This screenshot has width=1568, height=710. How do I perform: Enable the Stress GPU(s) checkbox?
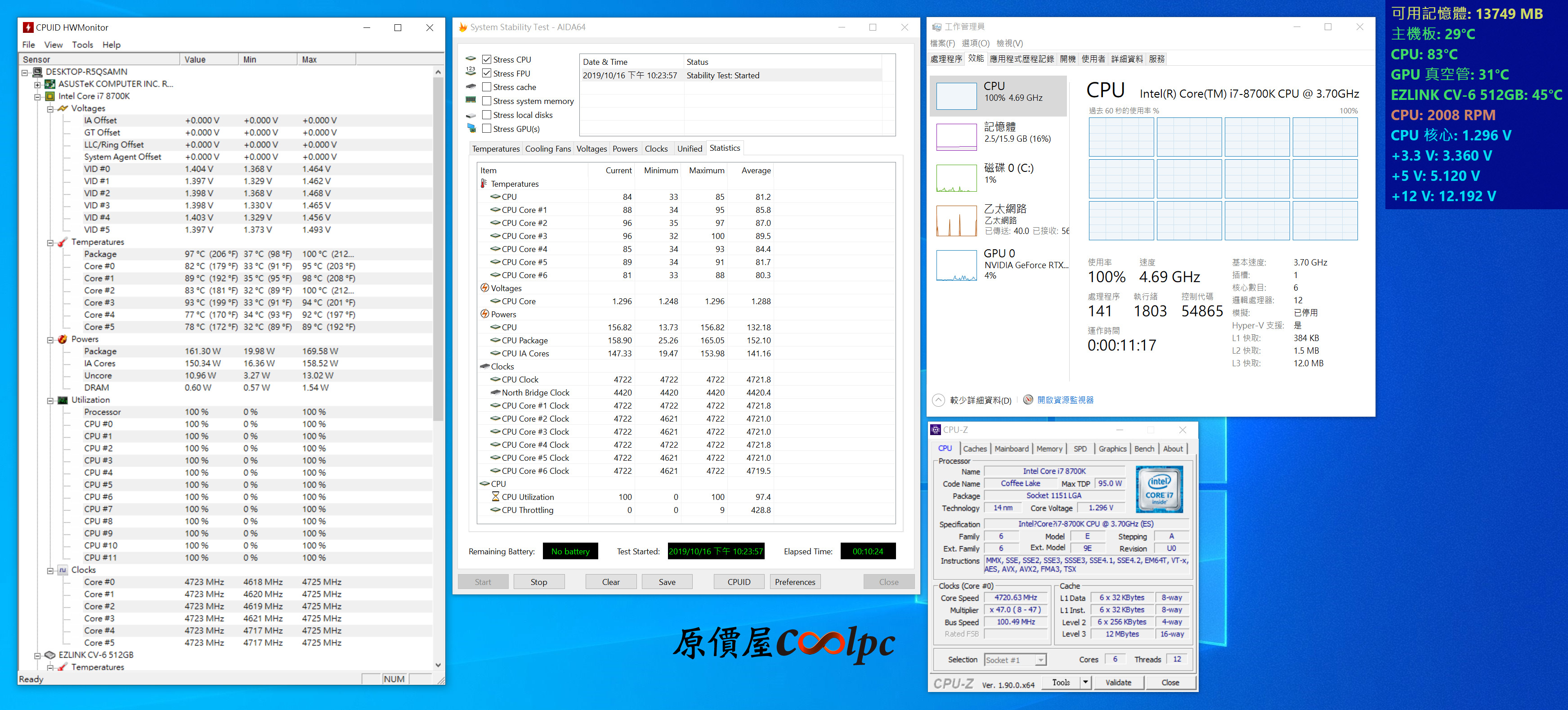pos(486,129)
